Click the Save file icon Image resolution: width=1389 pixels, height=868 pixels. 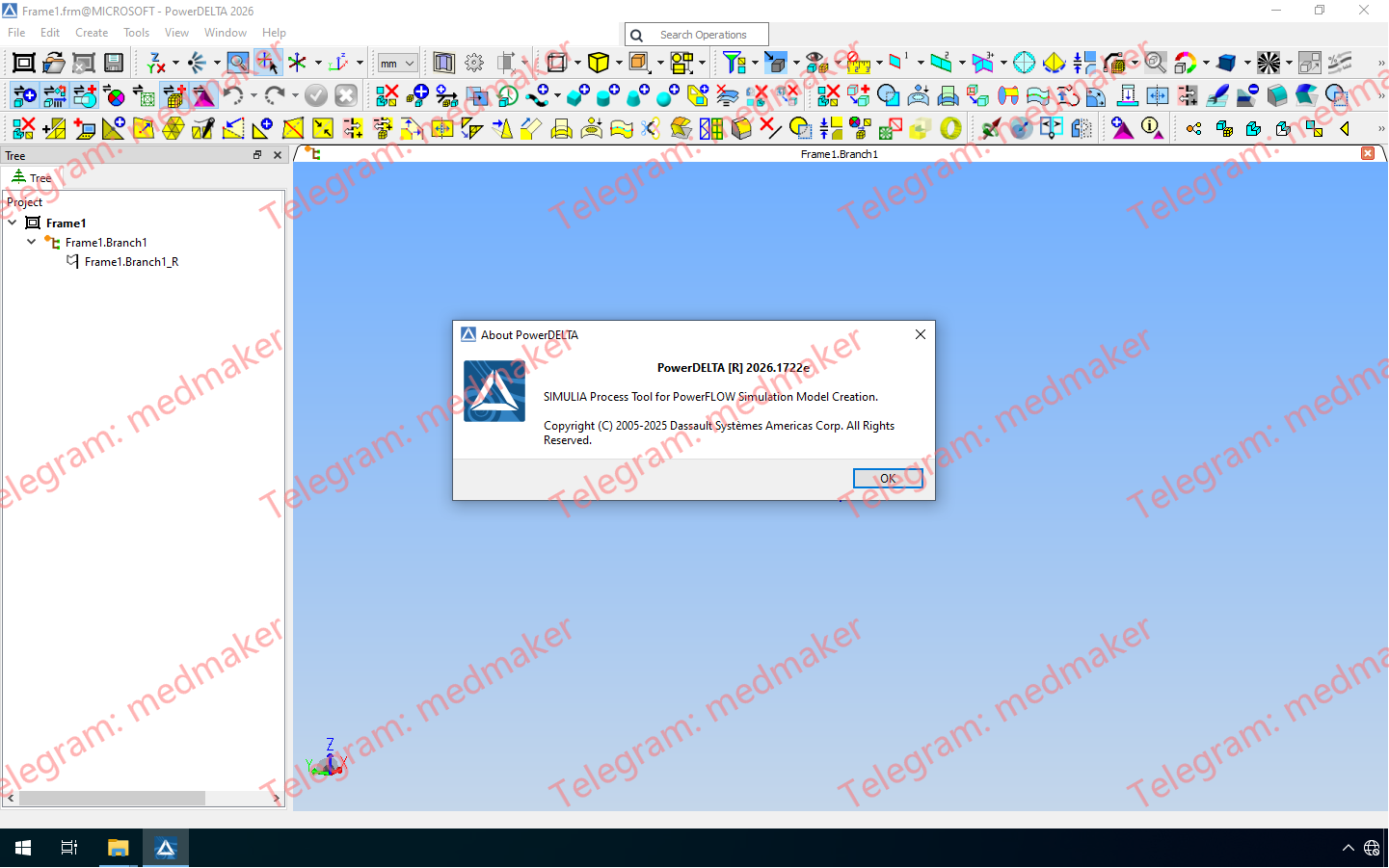tap(115, 62)
